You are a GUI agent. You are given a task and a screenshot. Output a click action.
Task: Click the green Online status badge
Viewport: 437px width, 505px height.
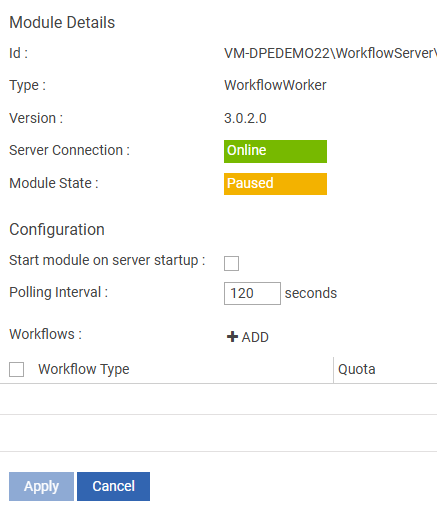click(275, 151)
